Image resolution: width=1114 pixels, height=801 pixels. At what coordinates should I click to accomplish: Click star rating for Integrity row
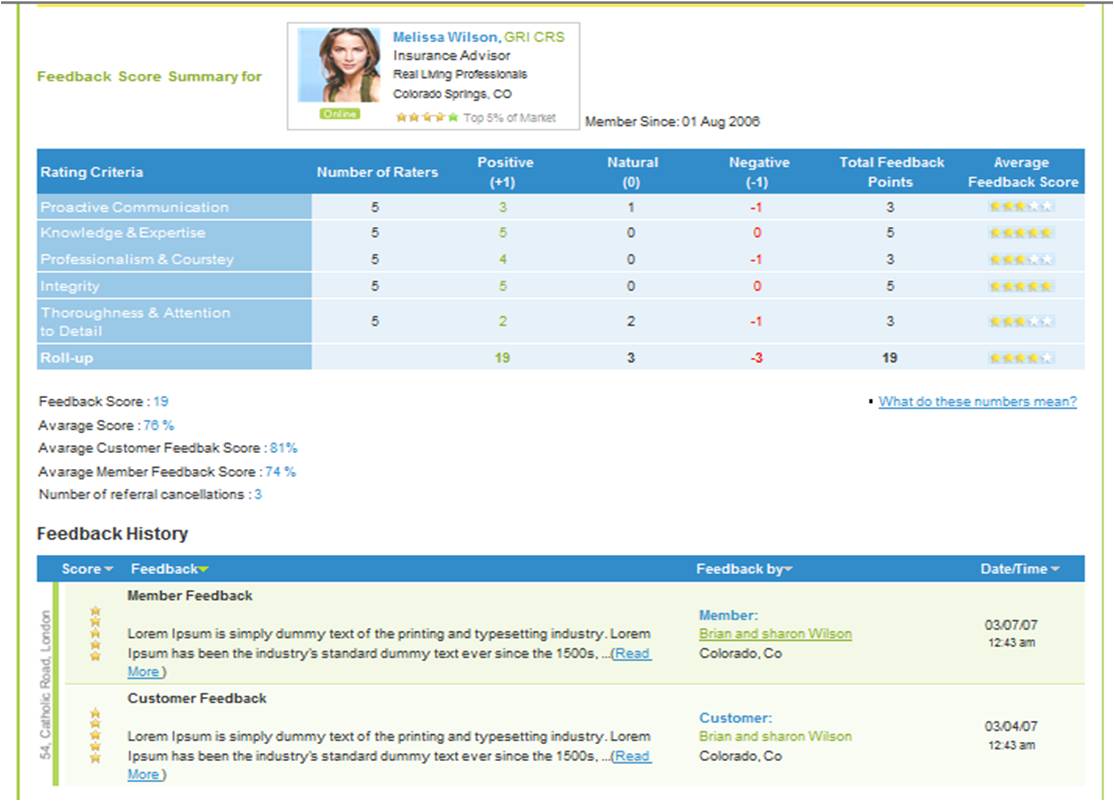(1021, 286)
